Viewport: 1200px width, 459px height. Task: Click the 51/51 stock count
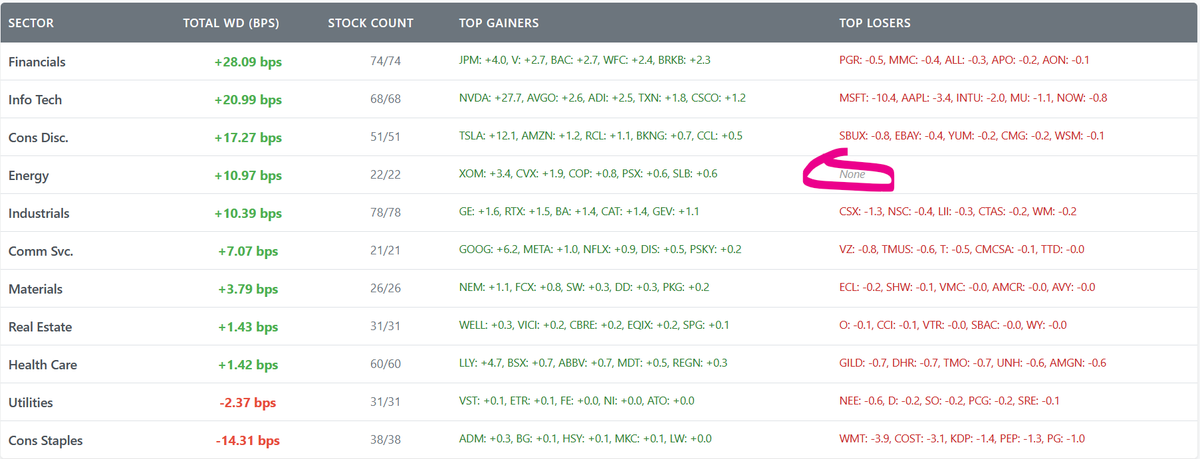point(385,137)
